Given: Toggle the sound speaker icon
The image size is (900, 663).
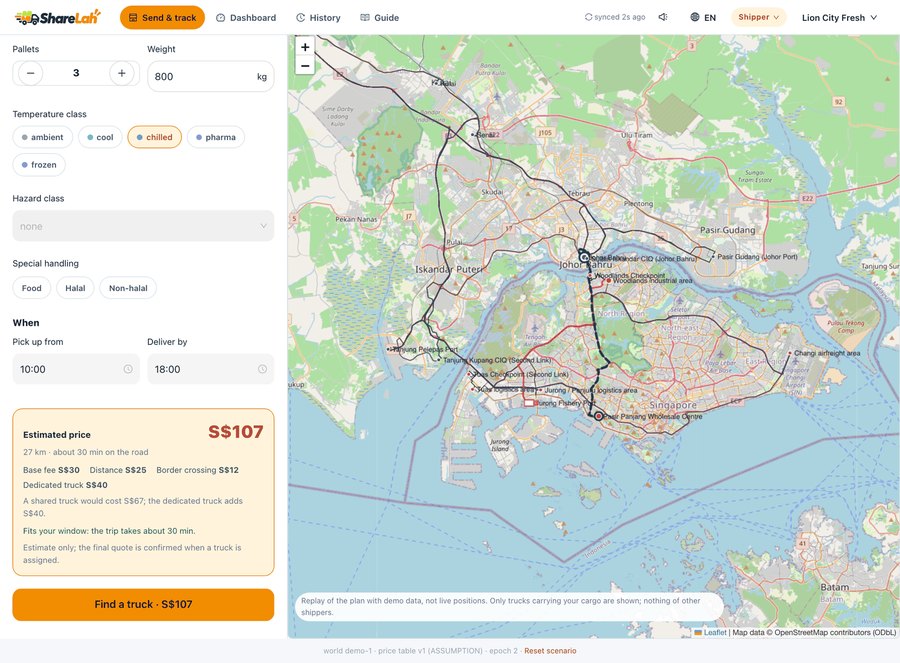Looking at the screenshot, I should (663, 17).
